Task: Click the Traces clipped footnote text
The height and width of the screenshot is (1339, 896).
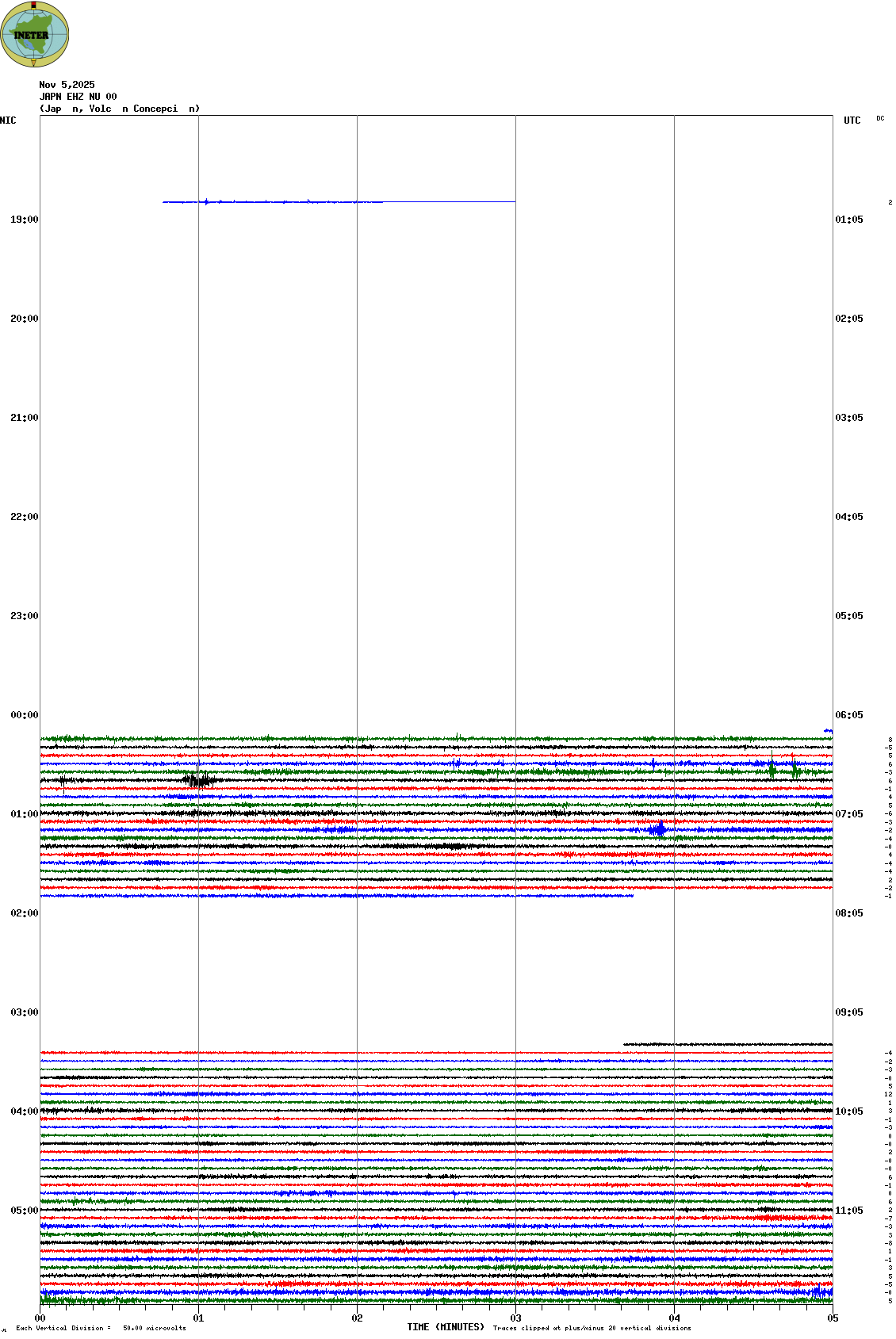Action: pos(592,1328)
